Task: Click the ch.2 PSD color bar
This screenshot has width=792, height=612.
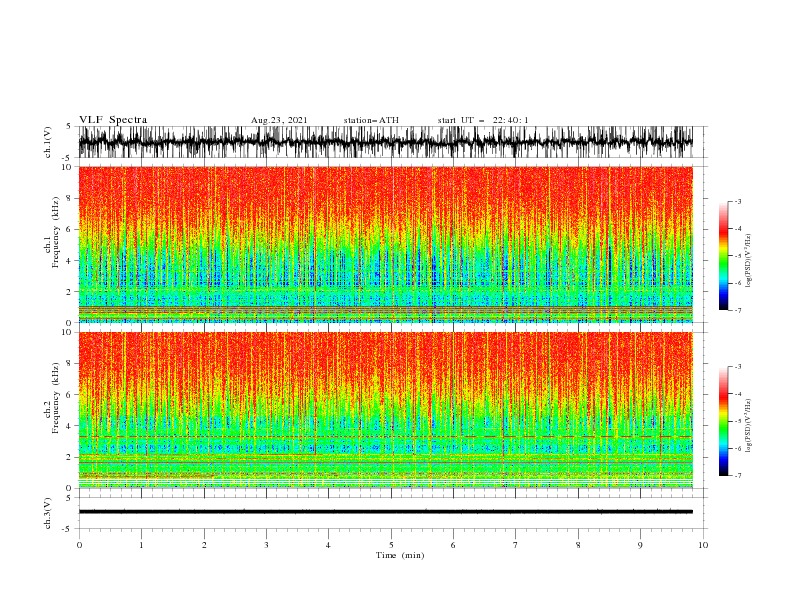Action: 723,421
